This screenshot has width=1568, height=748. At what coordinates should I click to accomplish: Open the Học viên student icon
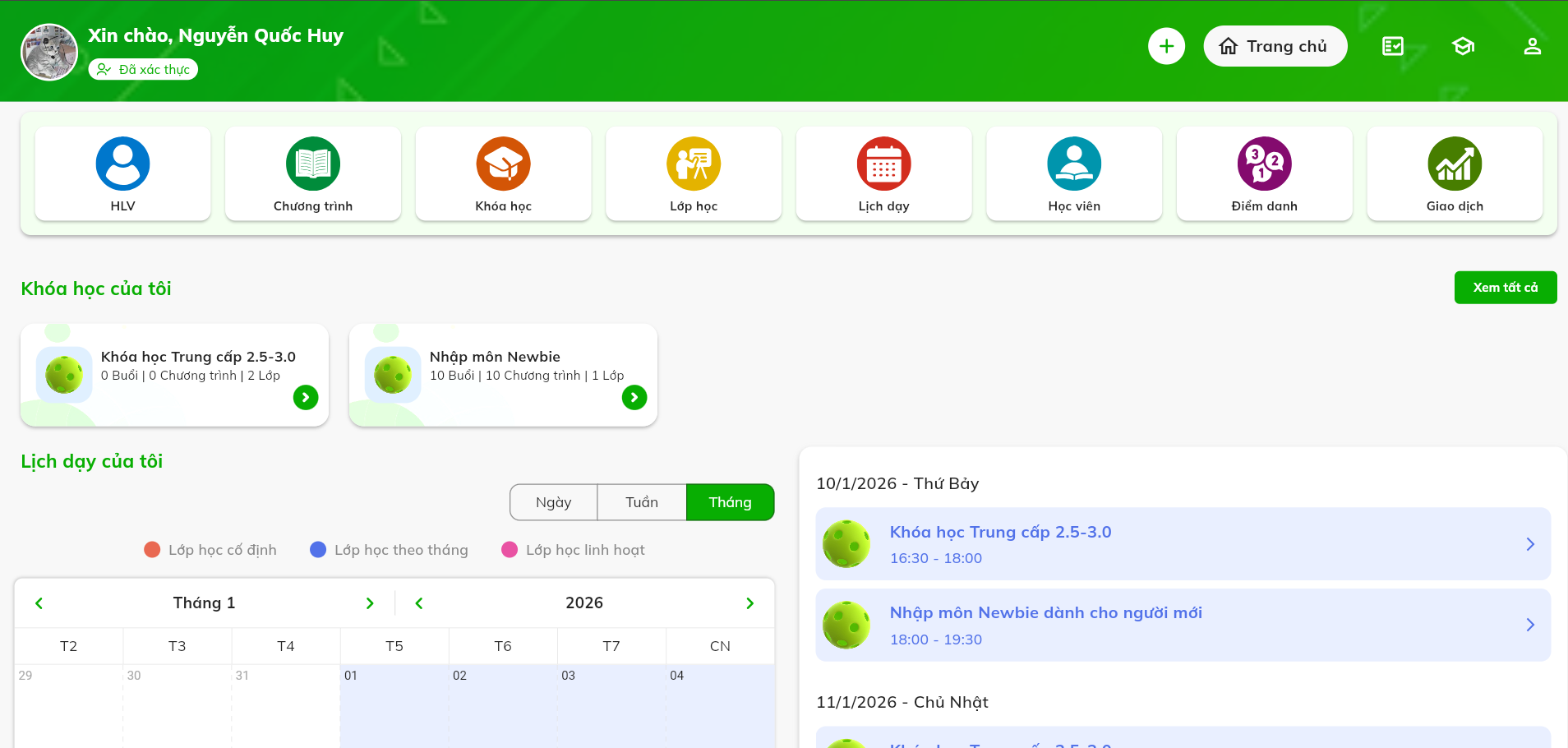pos(1074,164)
